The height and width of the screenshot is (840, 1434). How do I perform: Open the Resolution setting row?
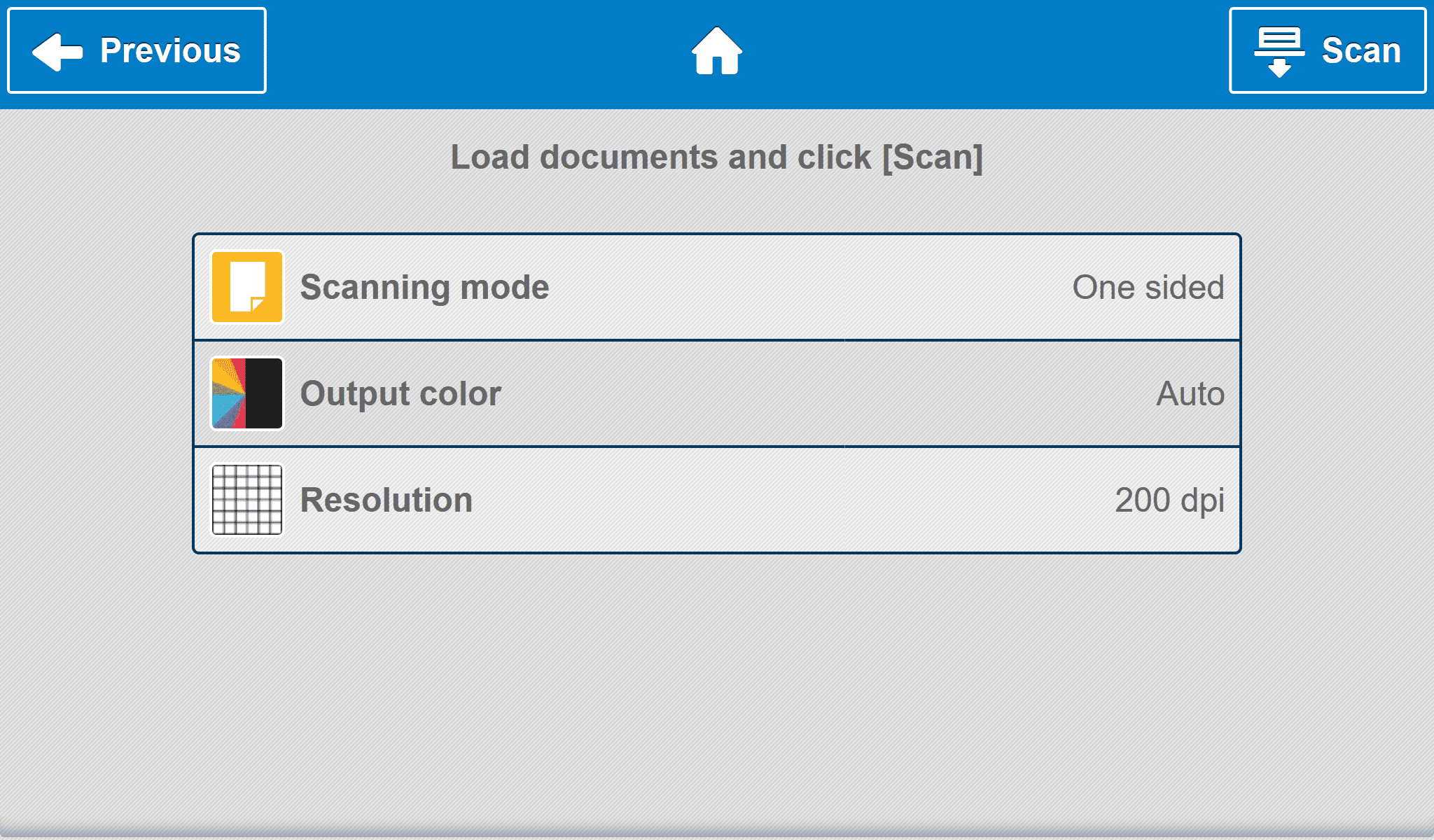pos(700,500)
